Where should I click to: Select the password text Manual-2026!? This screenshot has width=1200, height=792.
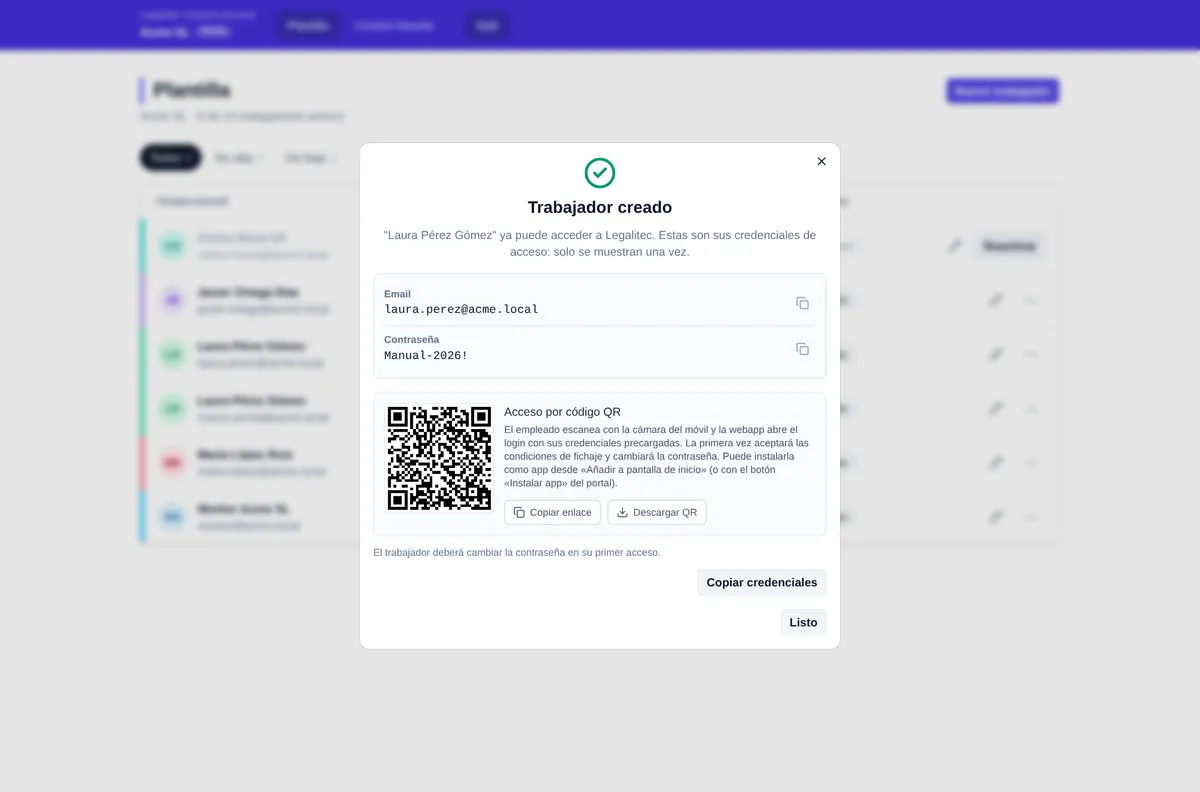pos(426,355)
